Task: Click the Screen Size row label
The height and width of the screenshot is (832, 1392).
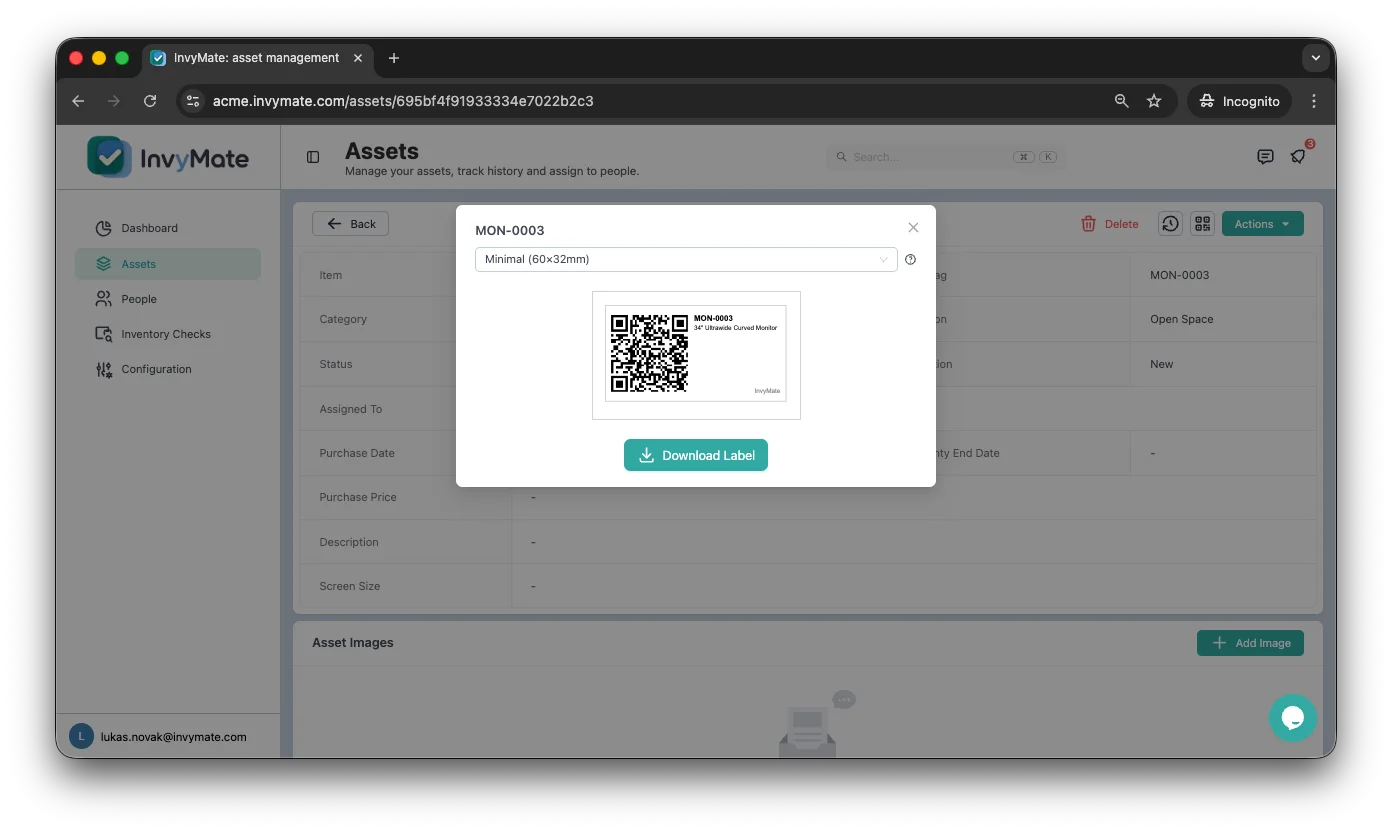Action: point(349,586)
